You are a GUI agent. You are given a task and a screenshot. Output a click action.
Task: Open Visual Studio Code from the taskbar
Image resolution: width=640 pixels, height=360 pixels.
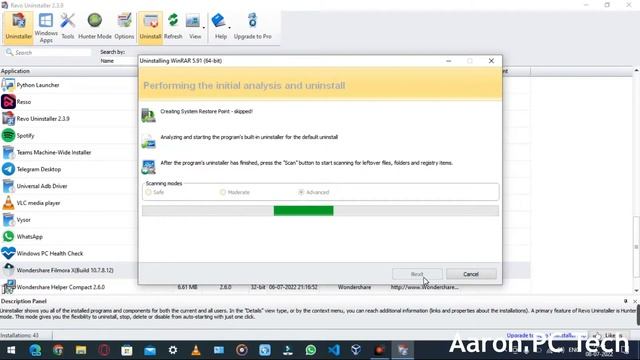pos(333,350)
